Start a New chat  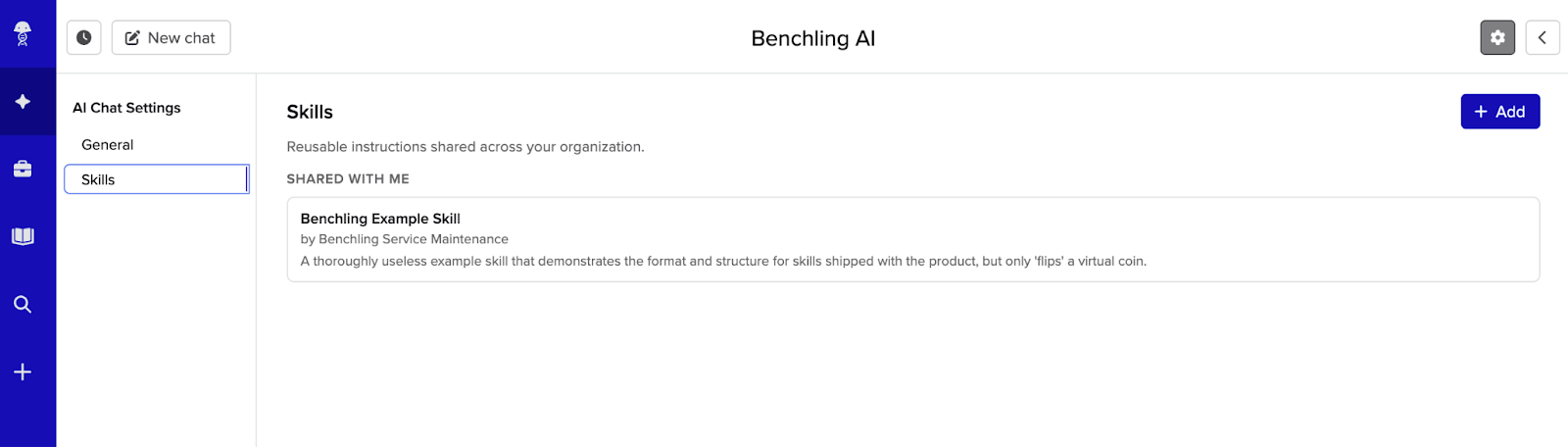[171, 38]
